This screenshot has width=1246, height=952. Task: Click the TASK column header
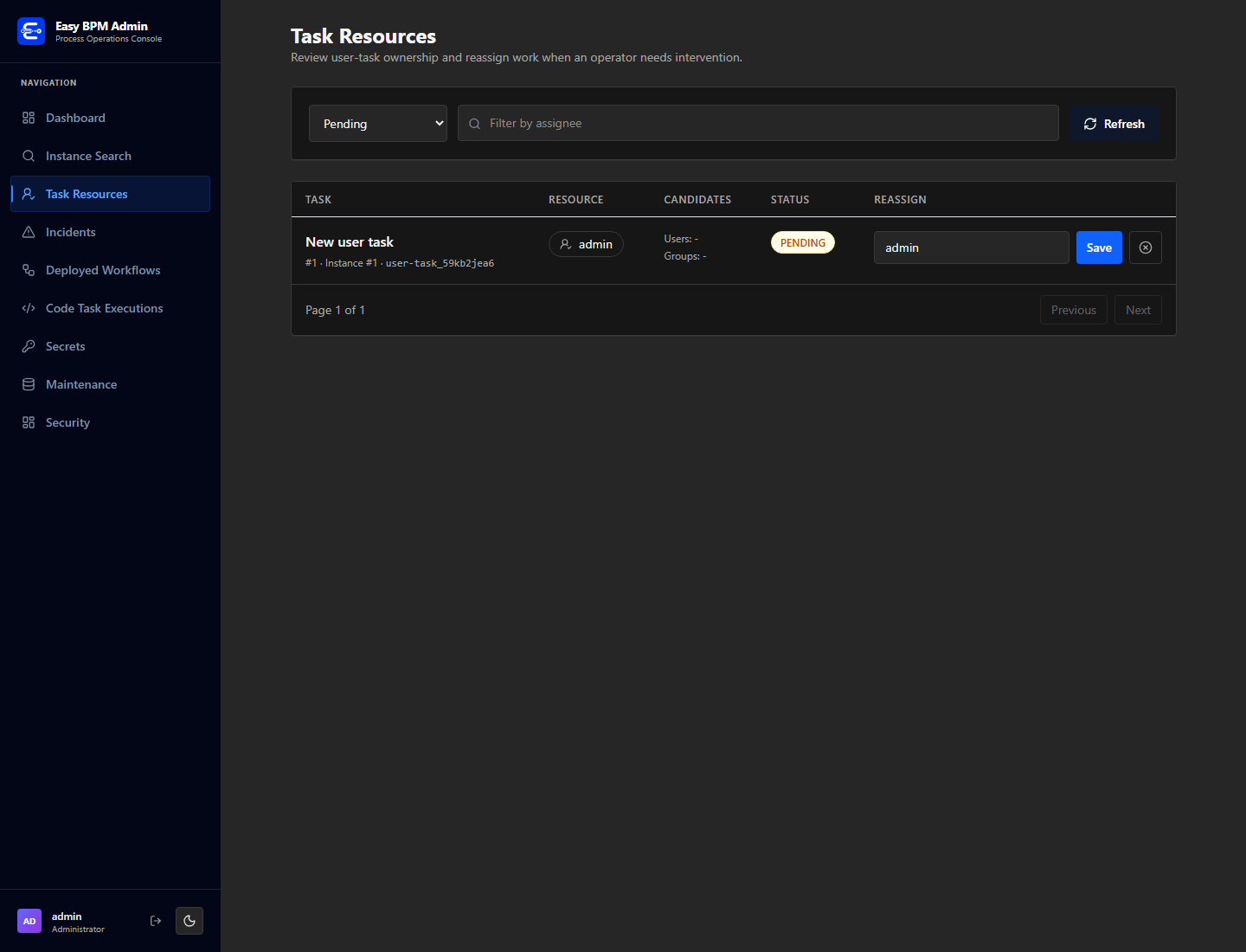[x=318, y=200]
